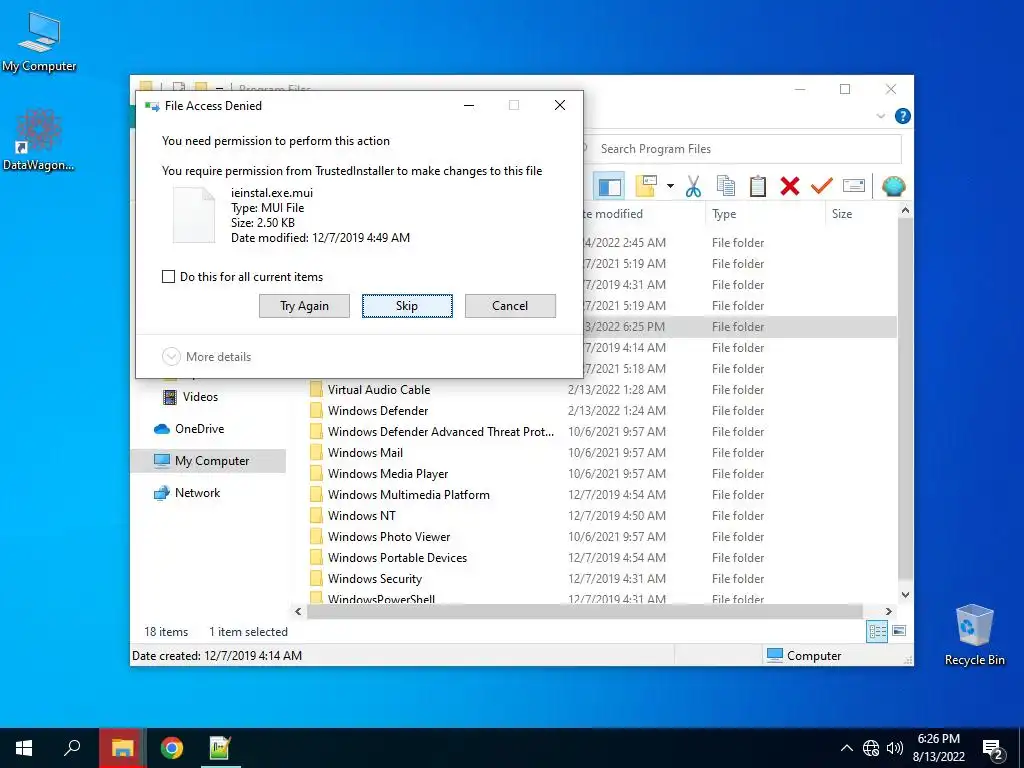Viewport: 1024px width, 768px height.
Task: Expand the ribbon chevron beside Help
Action: tap(880, 116)
